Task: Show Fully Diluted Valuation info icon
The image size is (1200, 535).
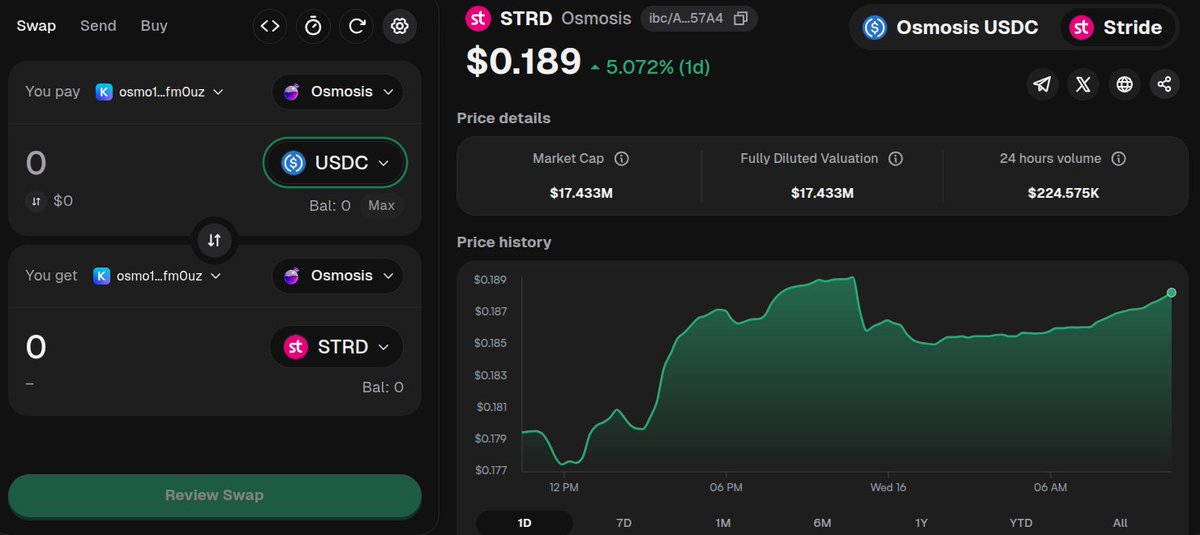Action: 896,159
